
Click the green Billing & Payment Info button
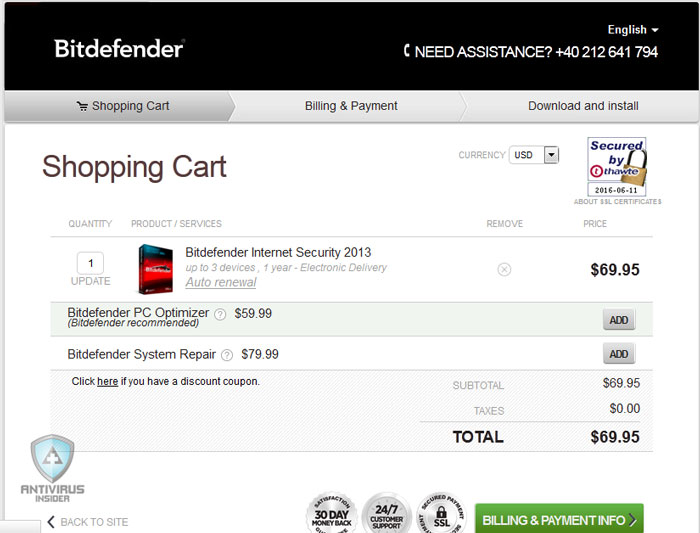pyautogui.click(x=559, y=520)
